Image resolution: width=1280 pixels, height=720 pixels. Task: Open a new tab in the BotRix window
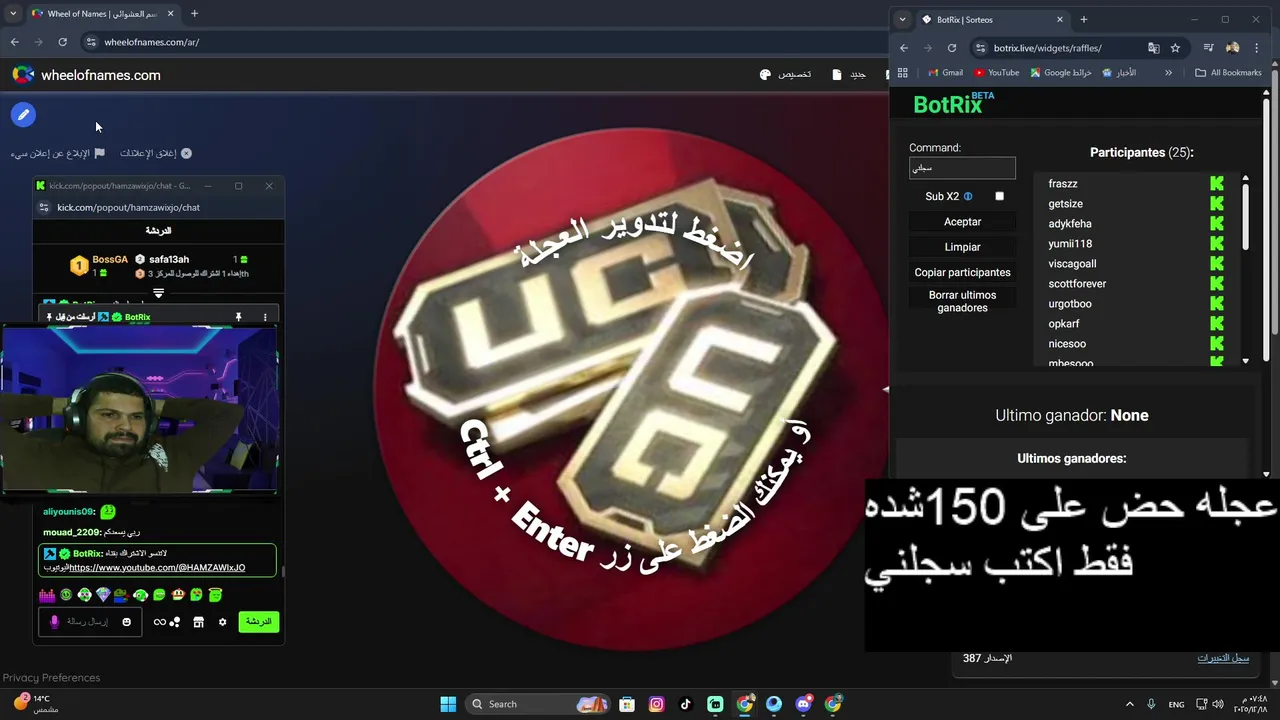click(x=1083, y=19)
